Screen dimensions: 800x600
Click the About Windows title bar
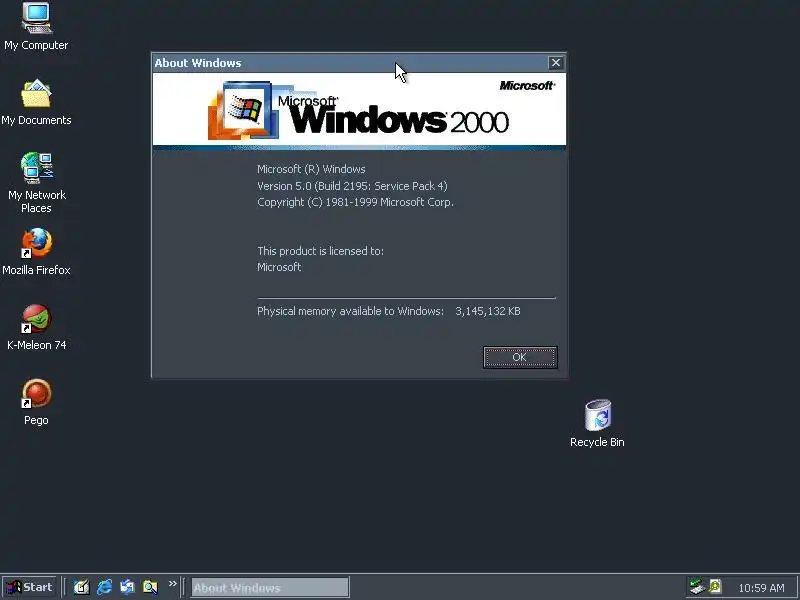coord(349,63)
